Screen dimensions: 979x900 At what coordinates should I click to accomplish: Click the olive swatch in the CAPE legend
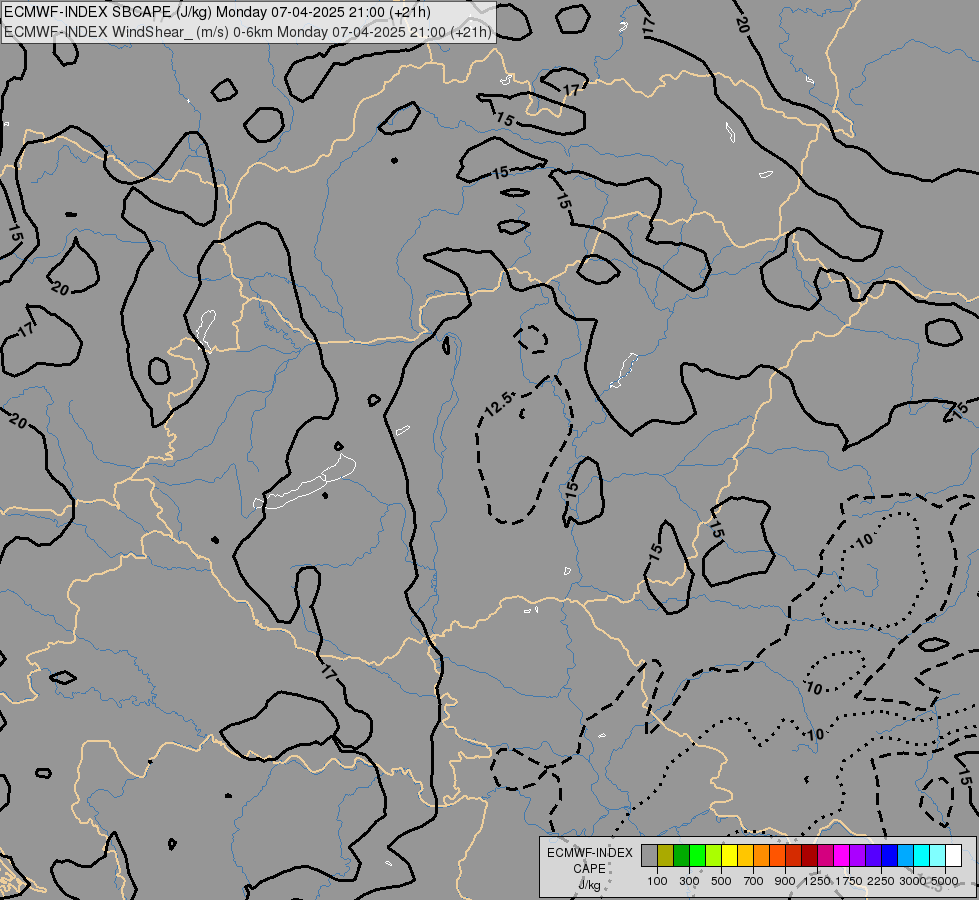point(666,855)
